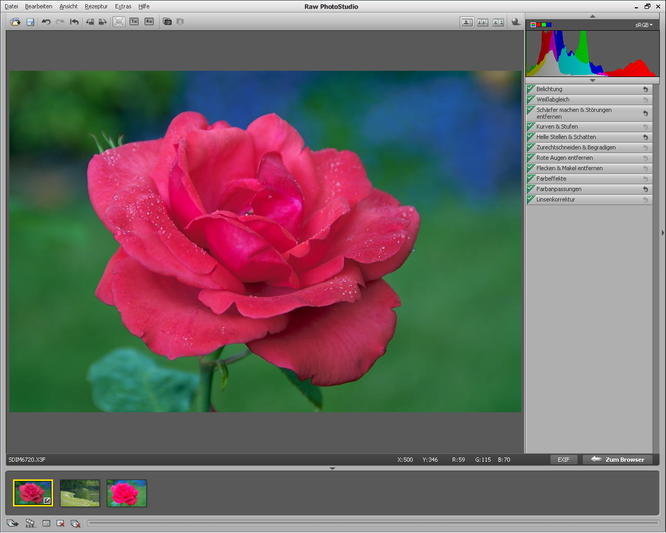Undo the last edit with the undo arrow
Image resolution: width=666 pixels, height=533 pixels.
click(x=46, y=21)
